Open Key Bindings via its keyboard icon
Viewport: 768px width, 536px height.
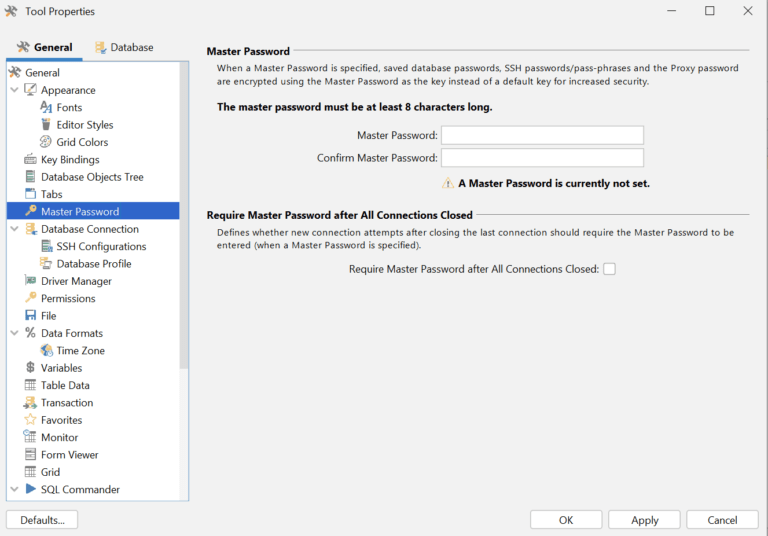point(30,160)
